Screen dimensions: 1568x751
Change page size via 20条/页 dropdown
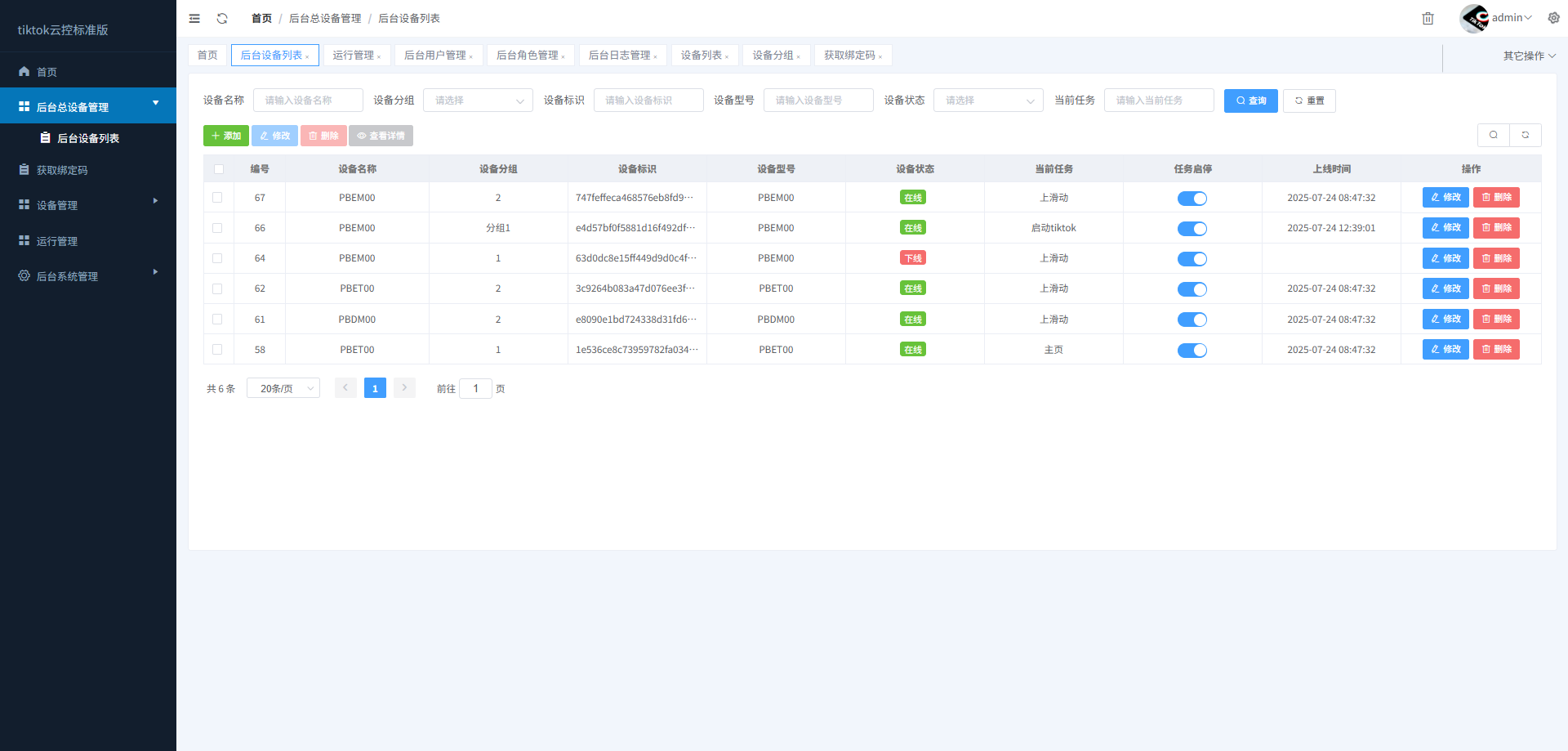(x=283, y=387)
